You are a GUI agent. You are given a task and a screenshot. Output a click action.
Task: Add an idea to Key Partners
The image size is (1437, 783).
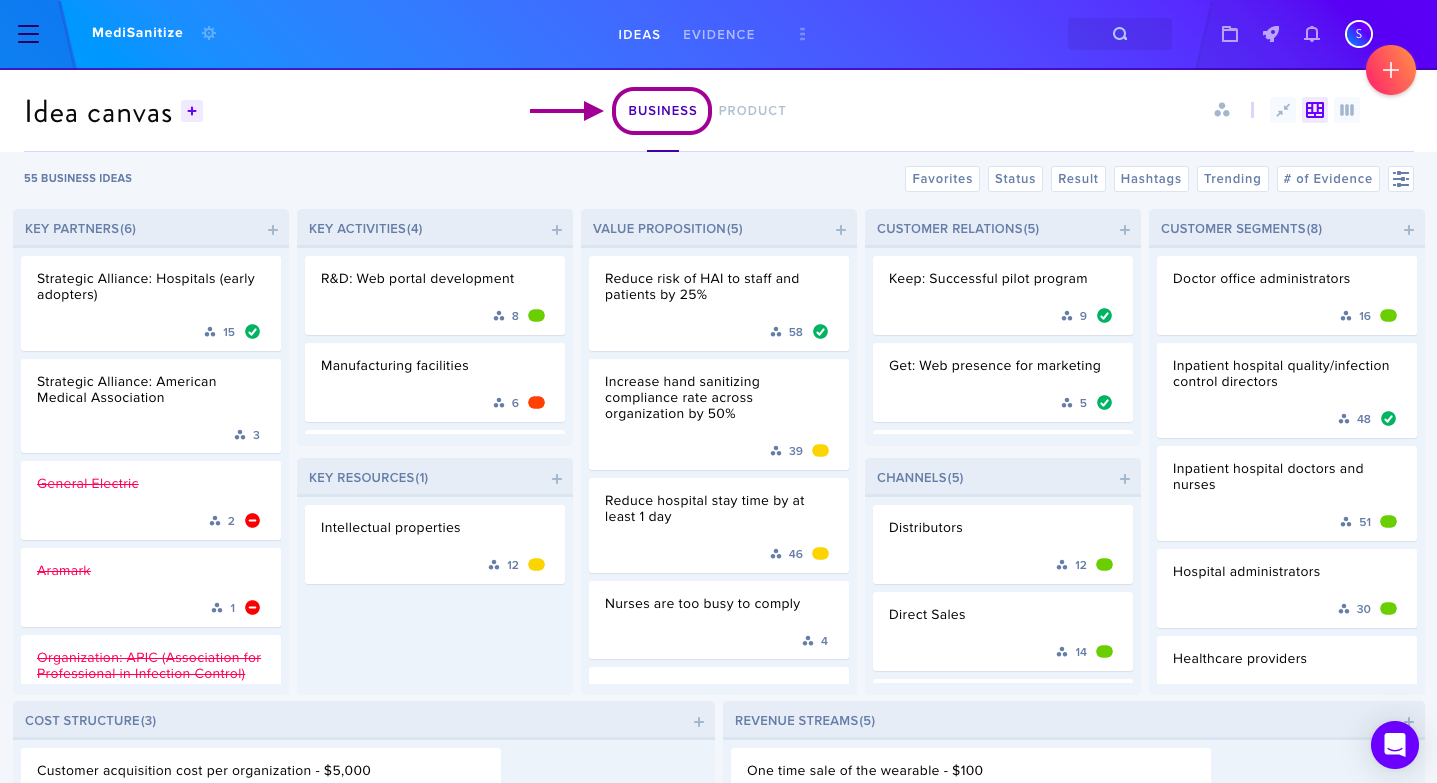click(x=273, y=230)
